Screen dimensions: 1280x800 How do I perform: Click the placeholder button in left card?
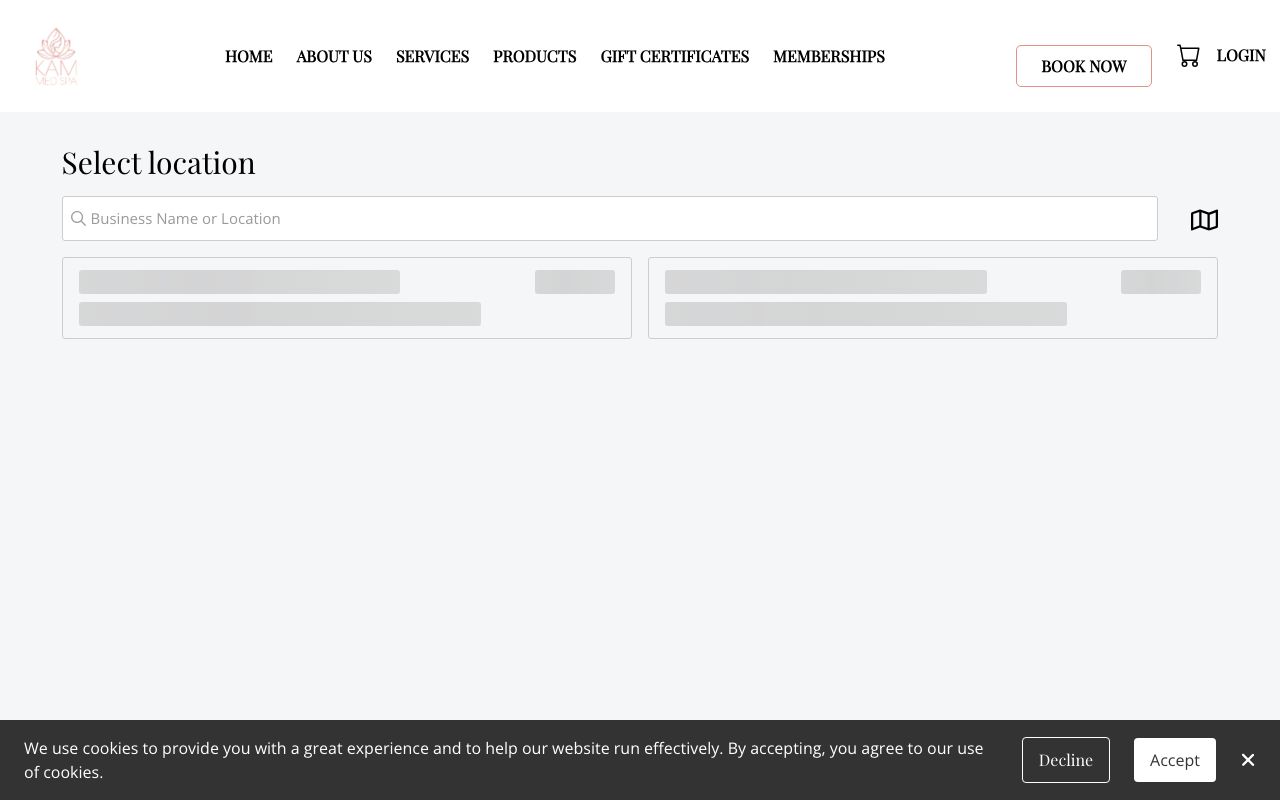click(575, 282)
